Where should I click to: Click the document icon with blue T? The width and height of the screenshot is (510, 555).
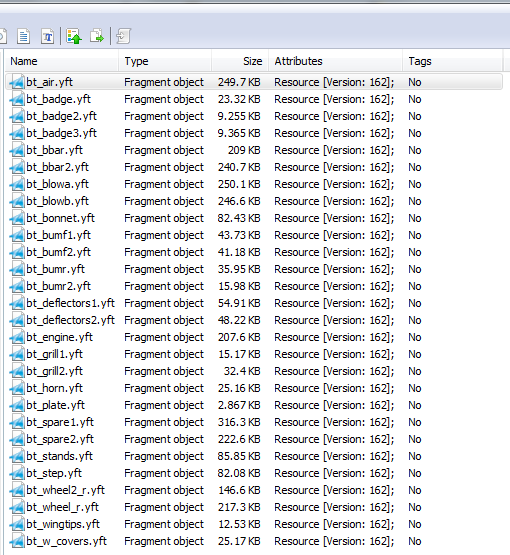(x=47, y=36)
